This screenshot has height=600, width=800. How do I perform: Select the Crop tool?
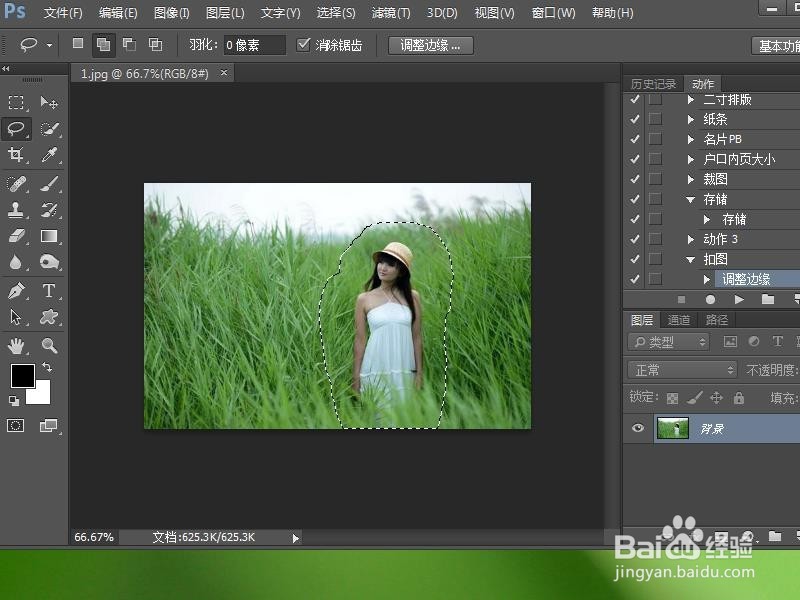pyautogui.click(x=16, y=154)
